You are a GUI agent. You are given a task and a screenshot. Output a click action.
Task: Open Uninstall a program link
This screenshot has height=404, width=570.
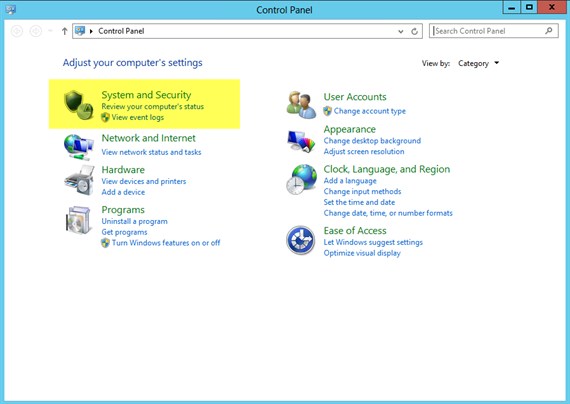135,221
